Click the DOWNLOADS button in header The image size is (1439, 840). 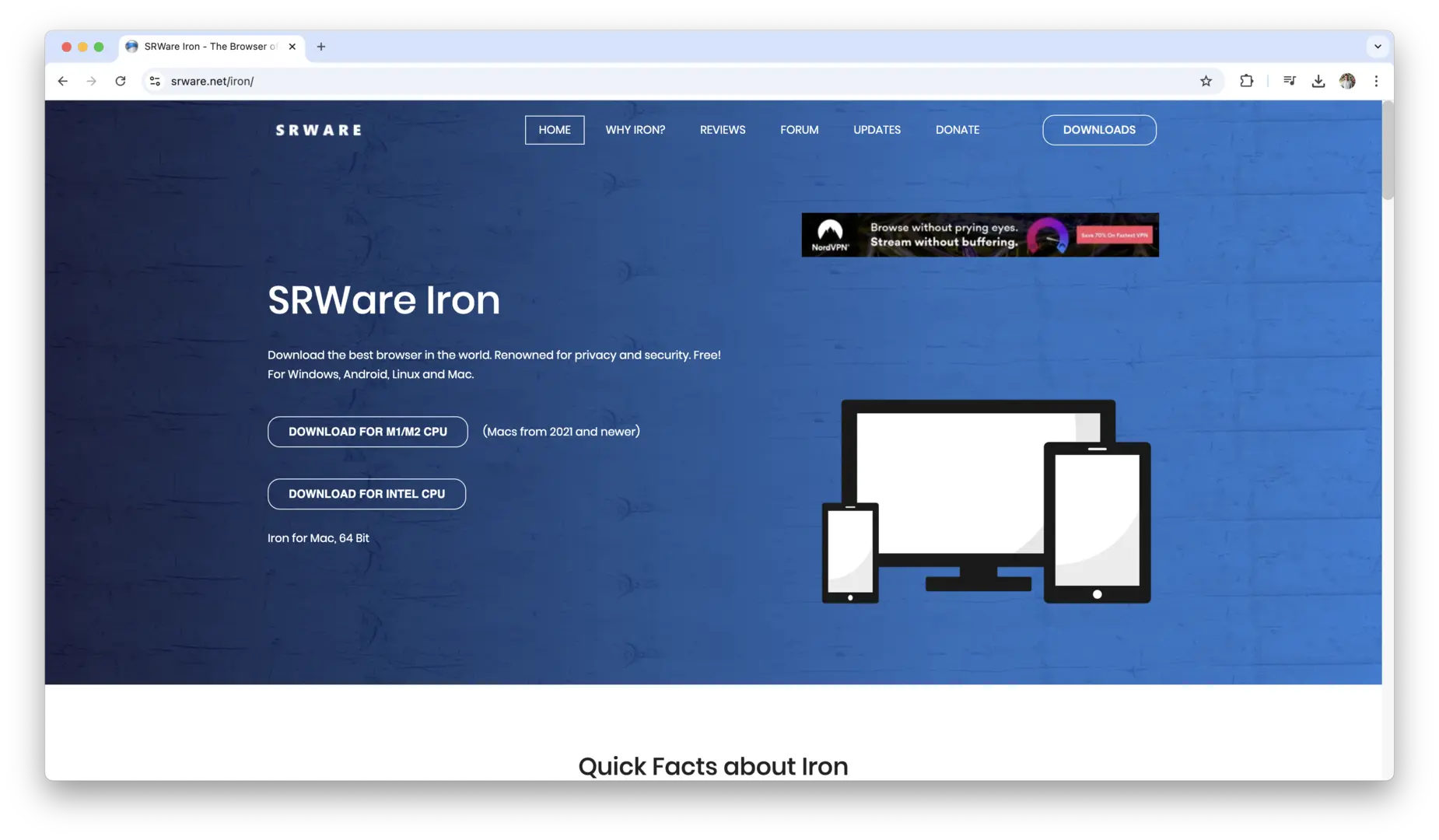[1099, 130]
